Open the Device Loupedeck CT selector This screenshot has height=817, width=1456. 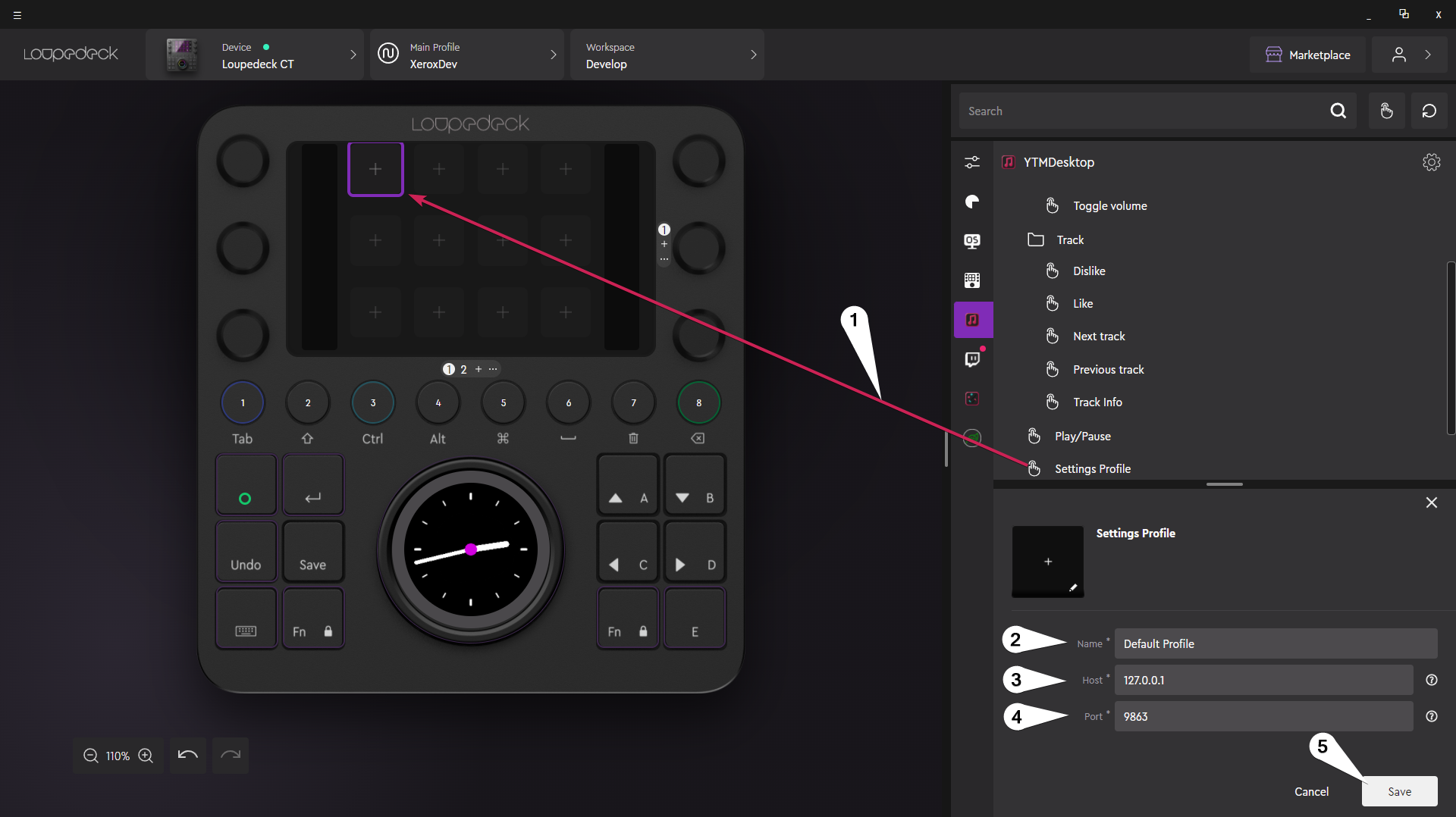click(x=255, y=55)
